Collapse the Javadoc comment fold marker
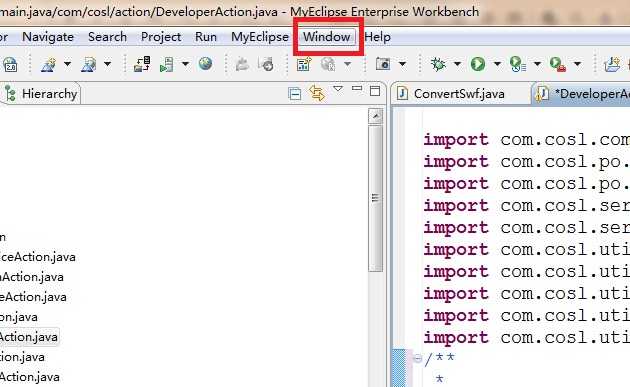Image resolution: width=630 pixels, height=387 pixels. 418,358
